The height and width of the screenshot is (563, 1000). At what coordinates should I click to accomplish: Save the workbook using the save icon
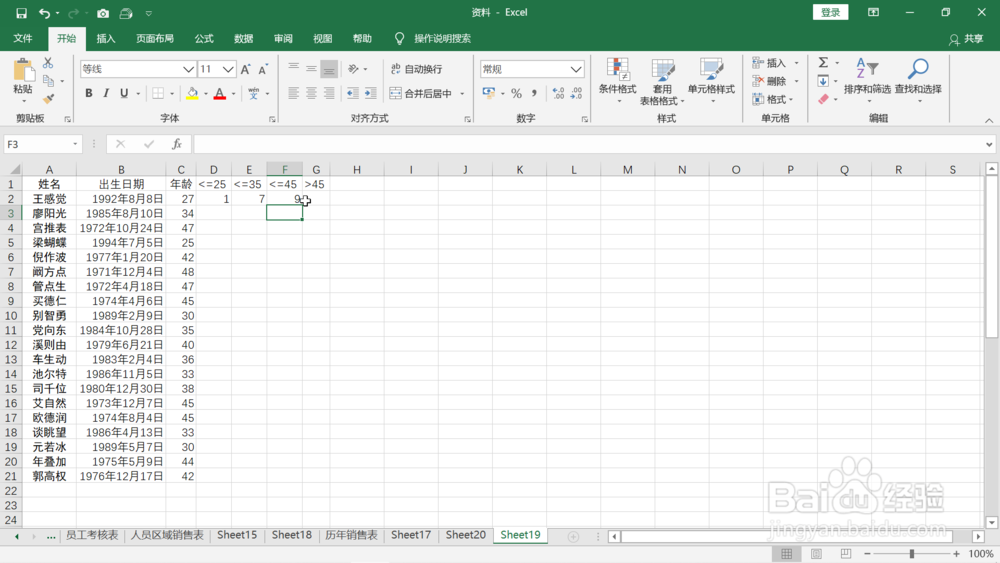(21, 13)
